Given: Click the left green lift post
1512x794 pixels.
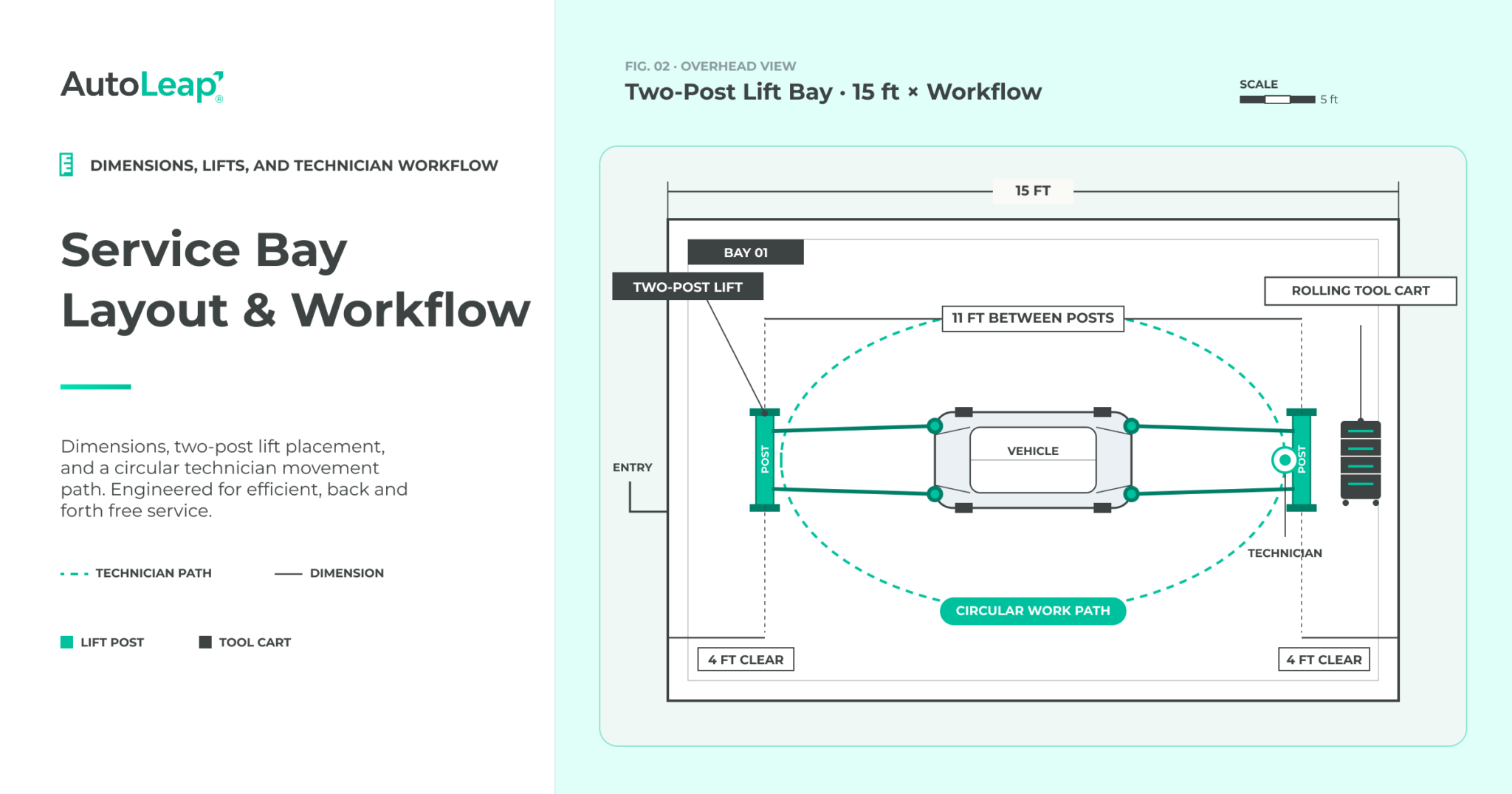Looking at the screenshot, I should click(765, 459).
